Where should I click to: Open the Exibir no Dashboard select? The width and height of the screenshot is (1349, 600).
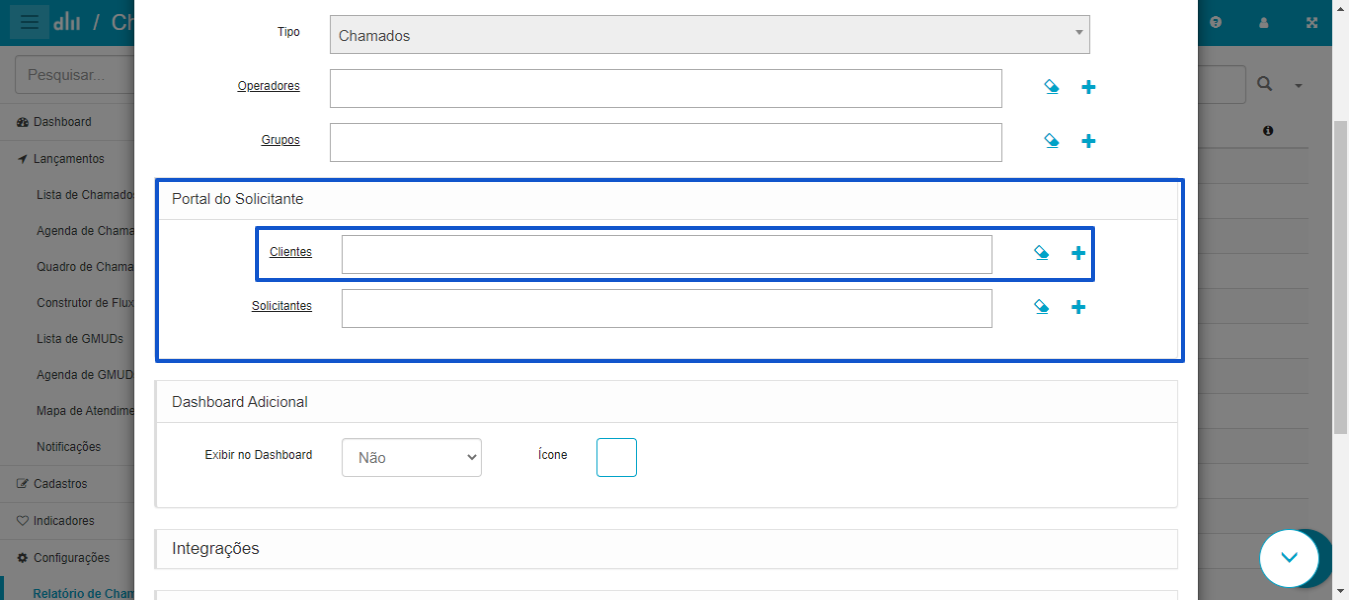click(412, 457)
